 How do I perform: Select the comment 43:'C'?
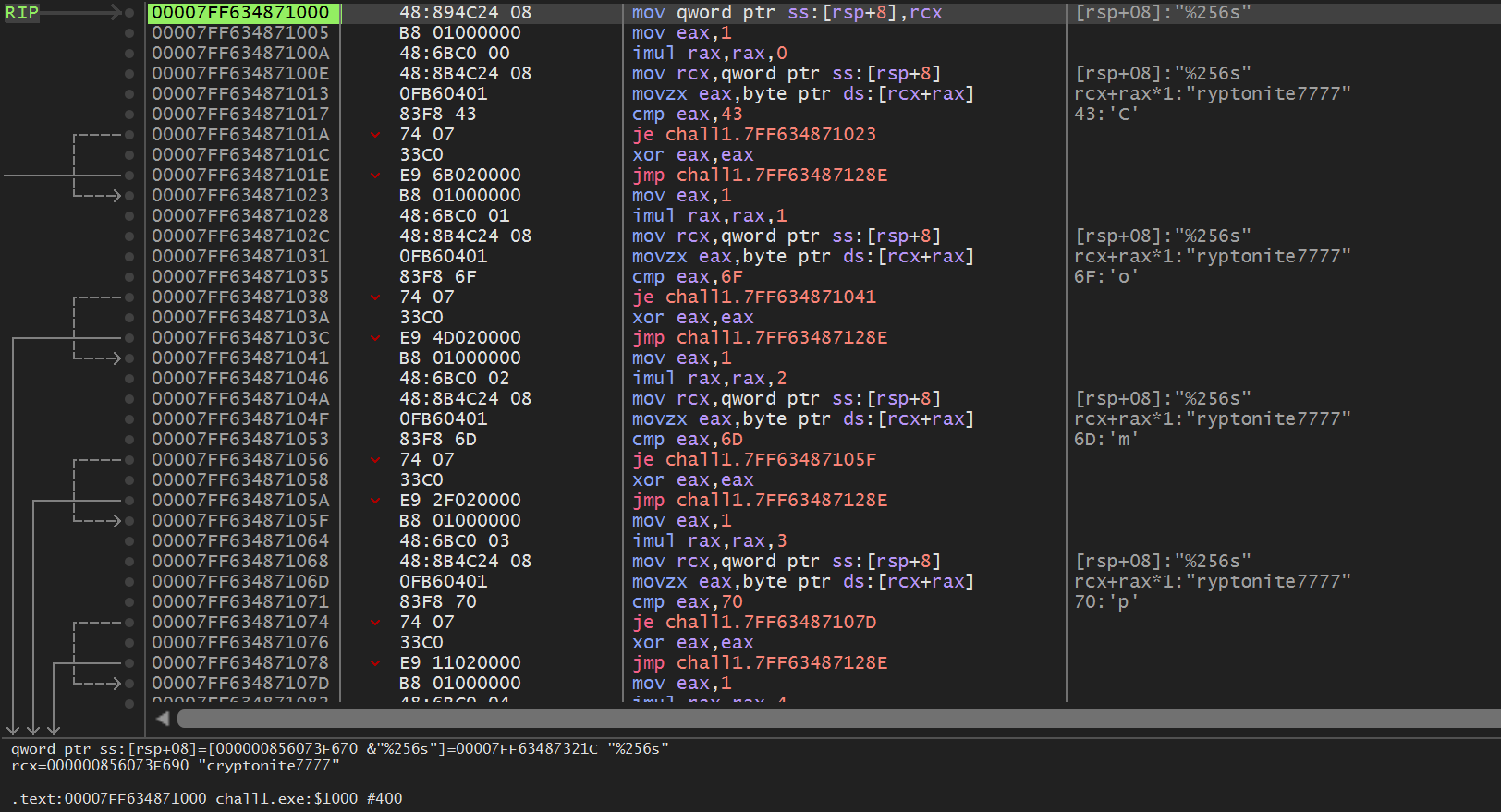point(1105,115)
